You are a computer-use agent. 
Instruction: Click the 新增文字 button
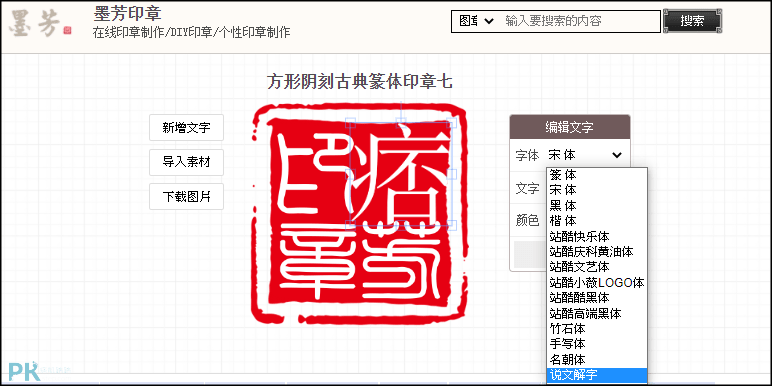[187, 128]
